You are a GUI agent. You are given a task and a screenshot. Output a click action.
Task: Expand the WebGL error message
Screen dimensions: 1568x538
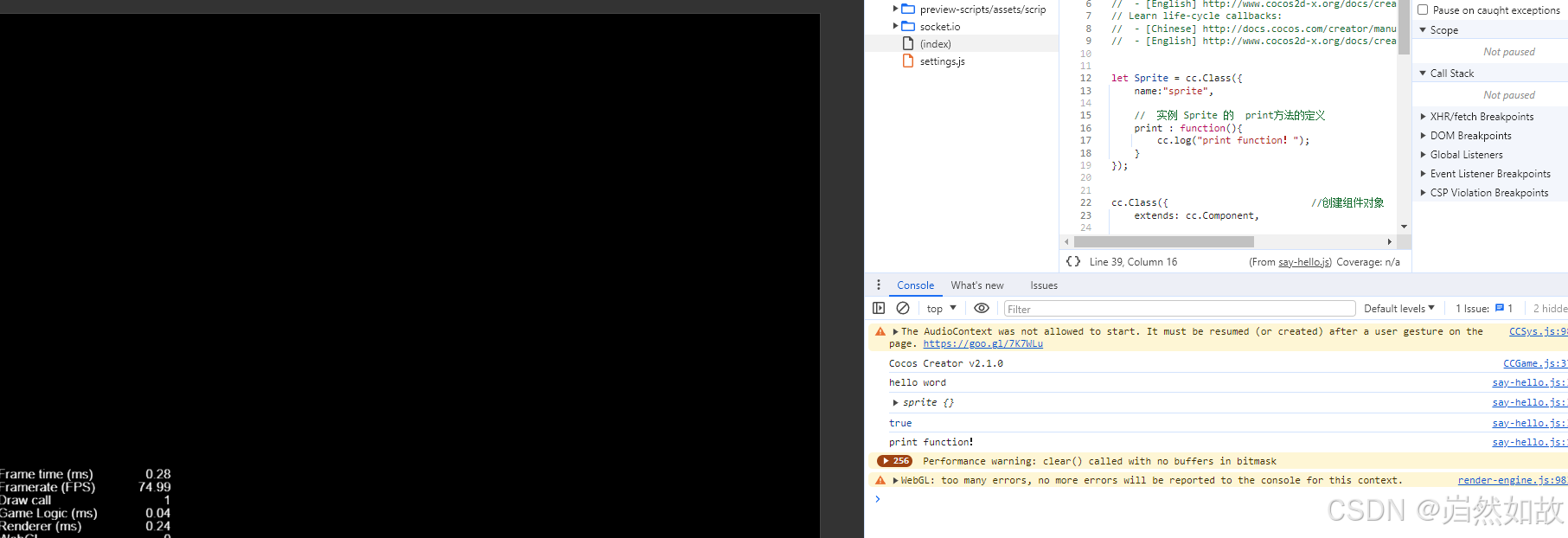pyautogui.click(x=895, y=480)
